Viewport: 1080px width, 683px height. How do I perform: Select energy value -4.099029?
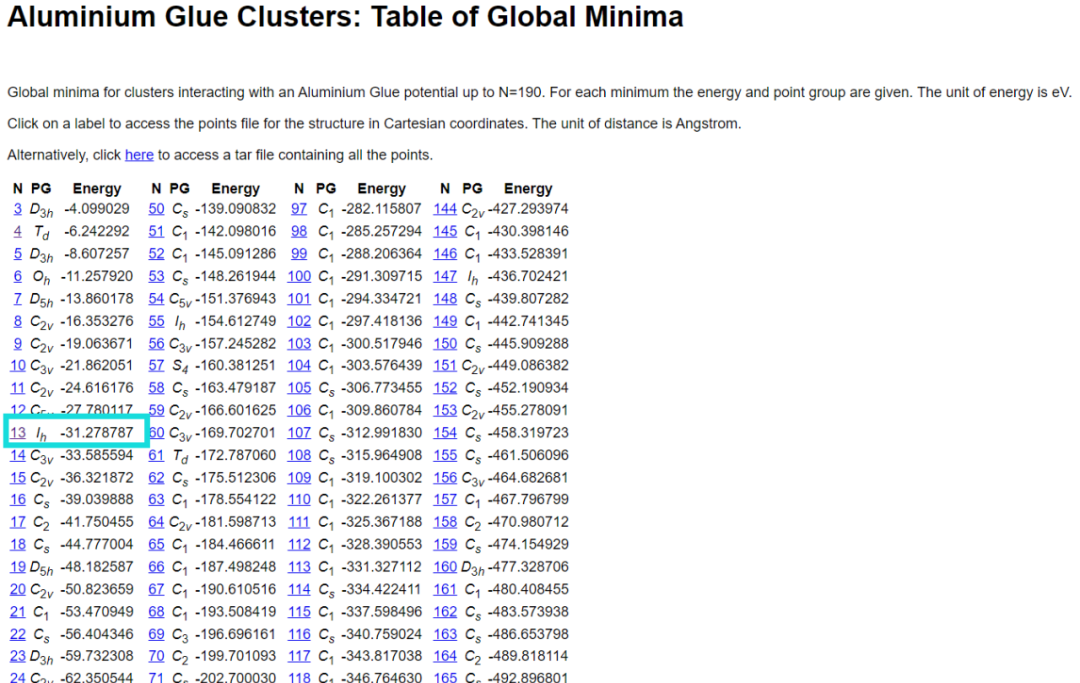click(96, 209)
